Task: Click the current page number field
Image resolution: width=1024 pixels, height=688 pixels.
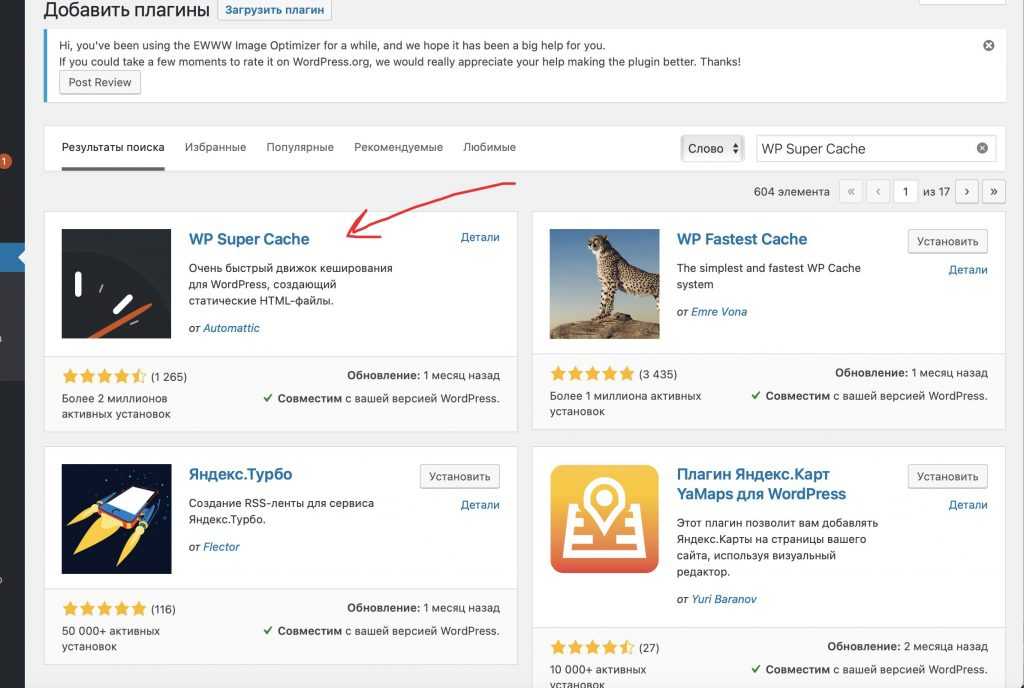Action: [905, 191]
